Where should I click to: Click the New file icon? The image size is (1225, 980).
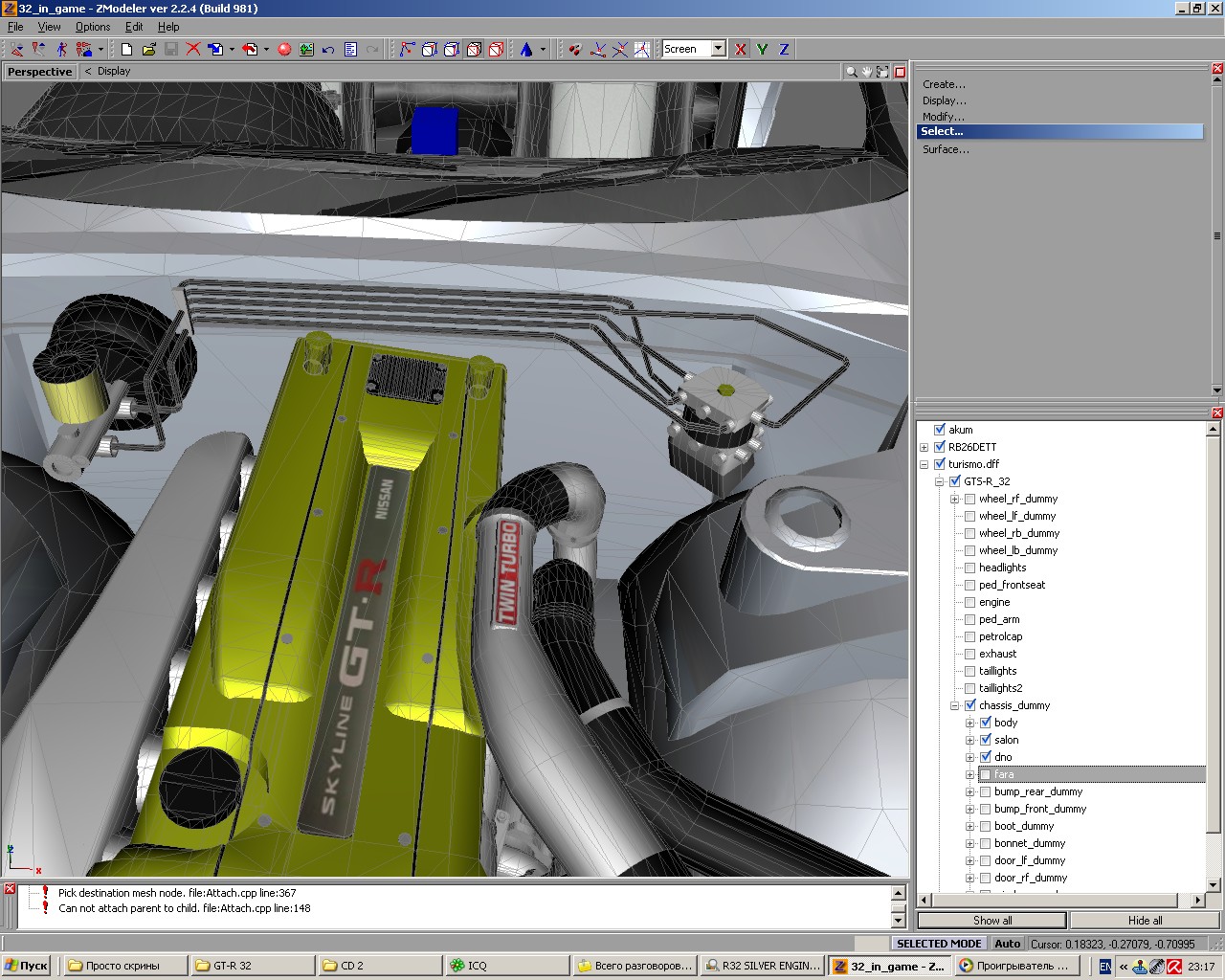[126, 49]
